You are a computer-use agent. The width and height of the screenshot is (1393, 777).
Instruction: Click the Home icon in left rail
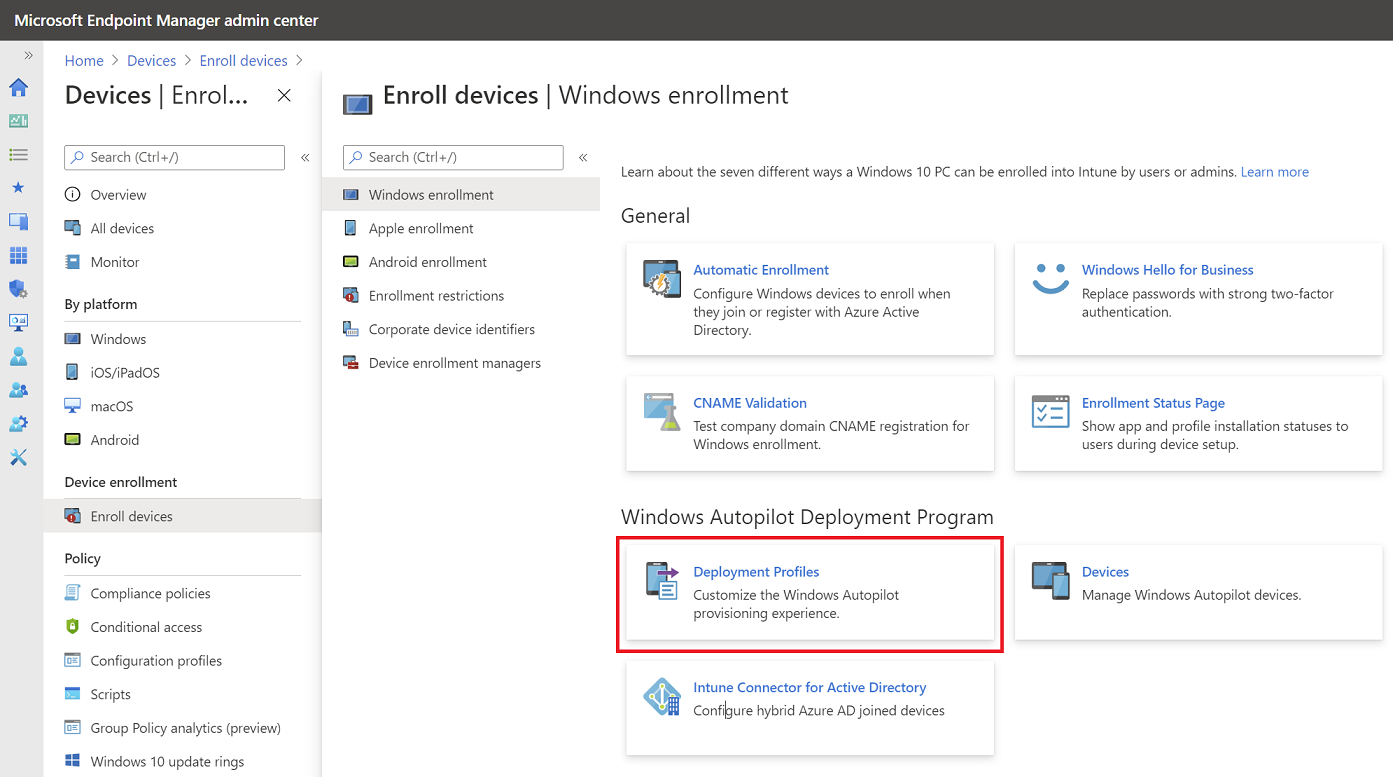(18, 88)
